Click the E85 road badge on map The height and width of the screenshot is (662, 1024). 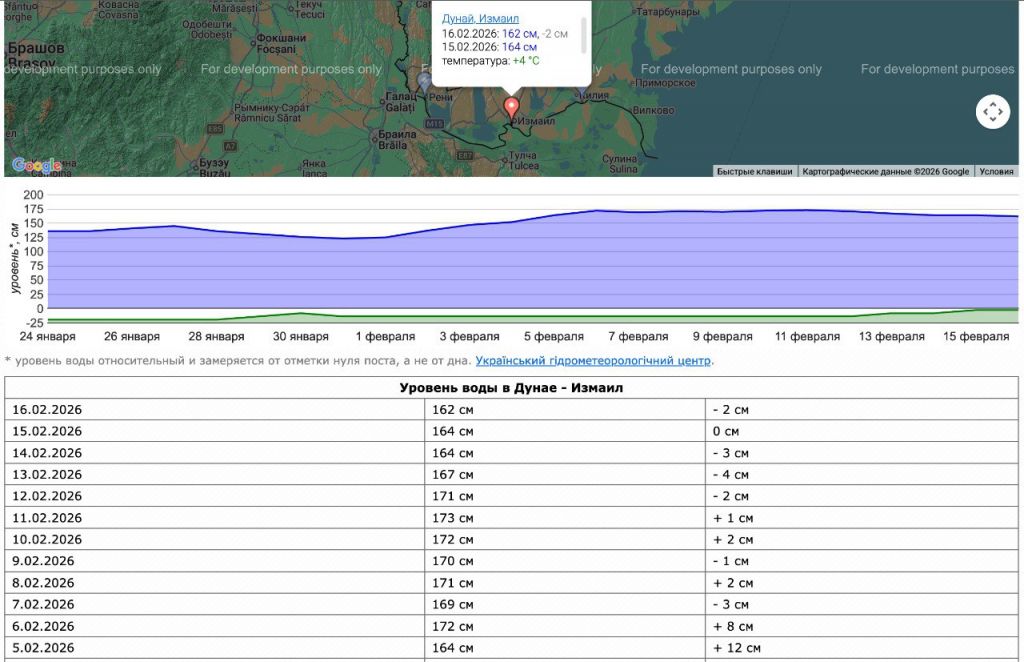(x=215, y=129)
